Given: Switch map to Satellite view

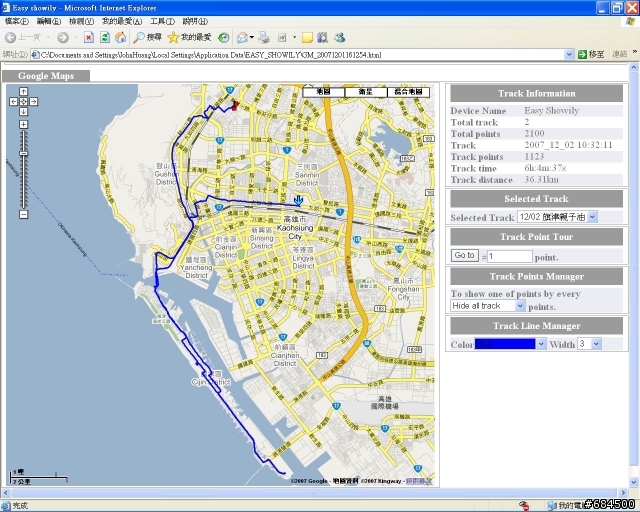Looking at the screenshot, I should click(x=366, y=92).
